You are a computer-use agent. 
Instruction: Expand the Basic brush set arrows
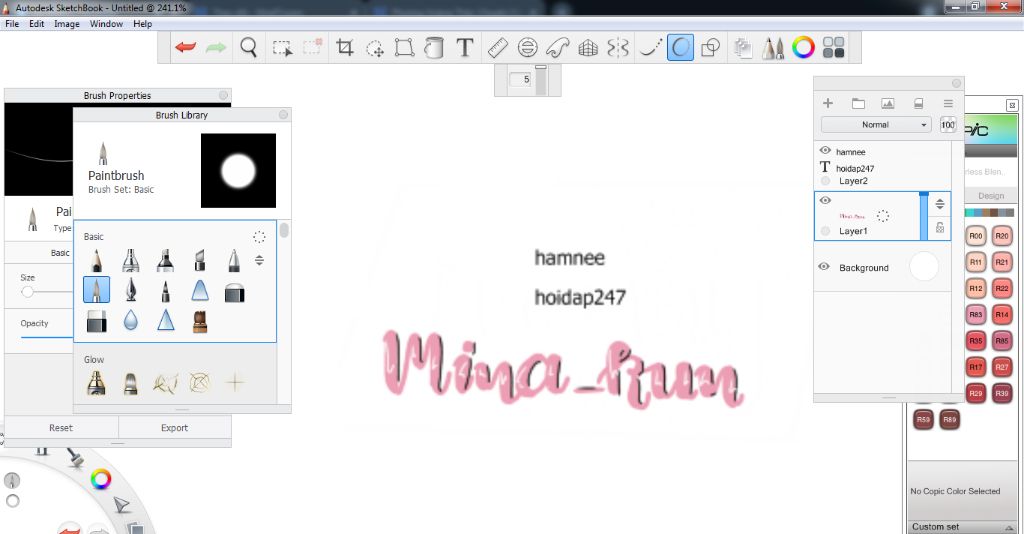pos(259,260)
